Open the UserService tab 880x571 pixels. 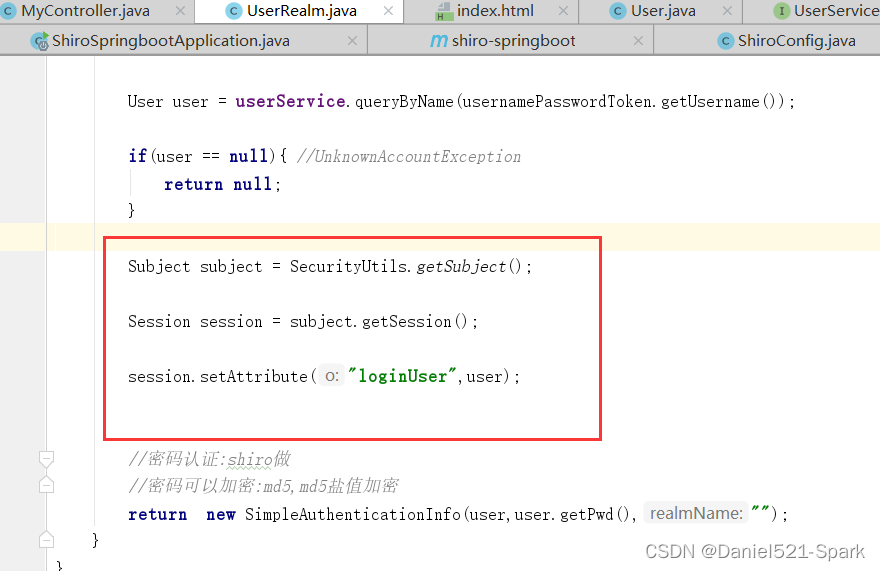click(x=812, y=11)
